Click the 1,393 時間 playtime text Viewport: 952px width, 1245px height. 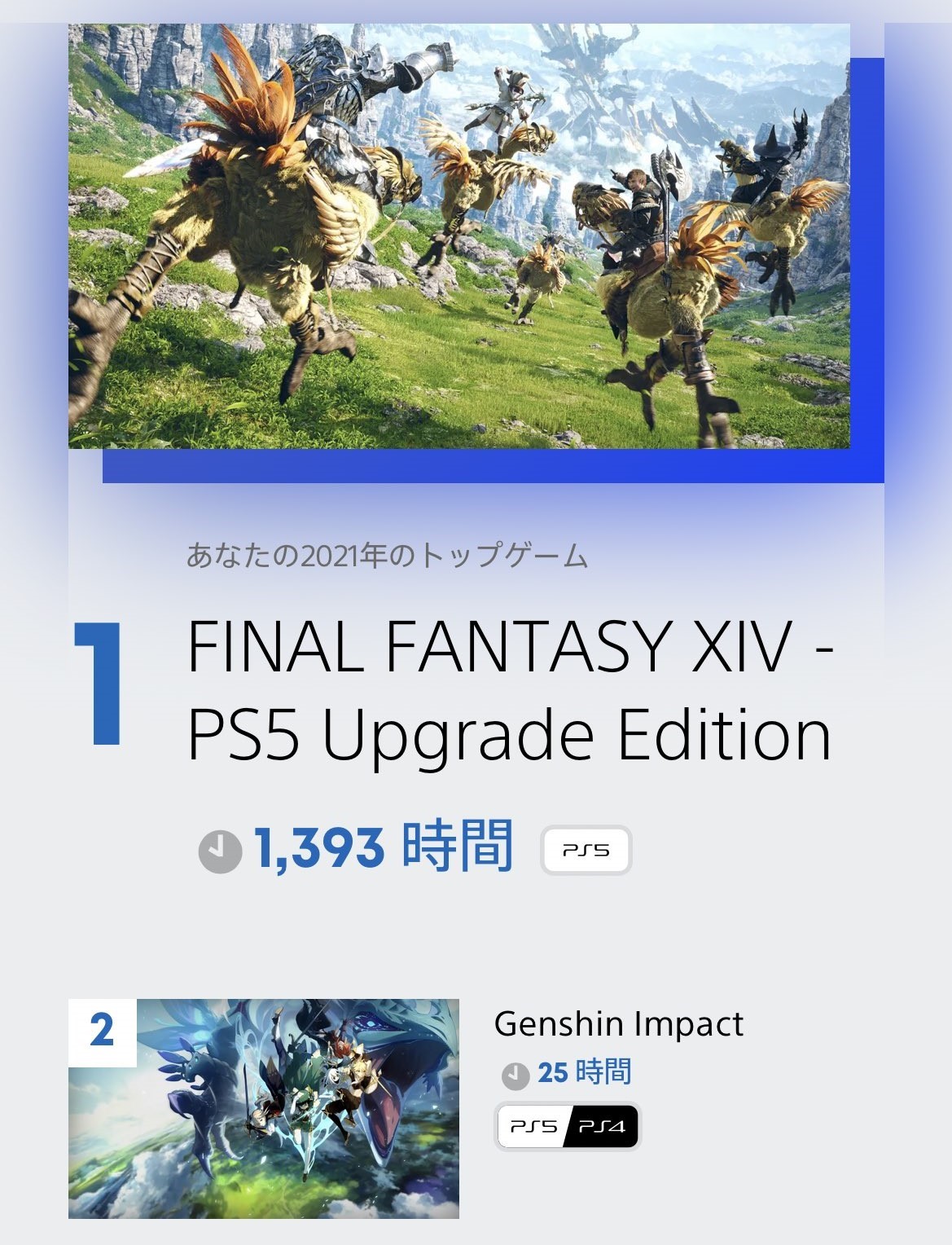click(x=384, y=847)
